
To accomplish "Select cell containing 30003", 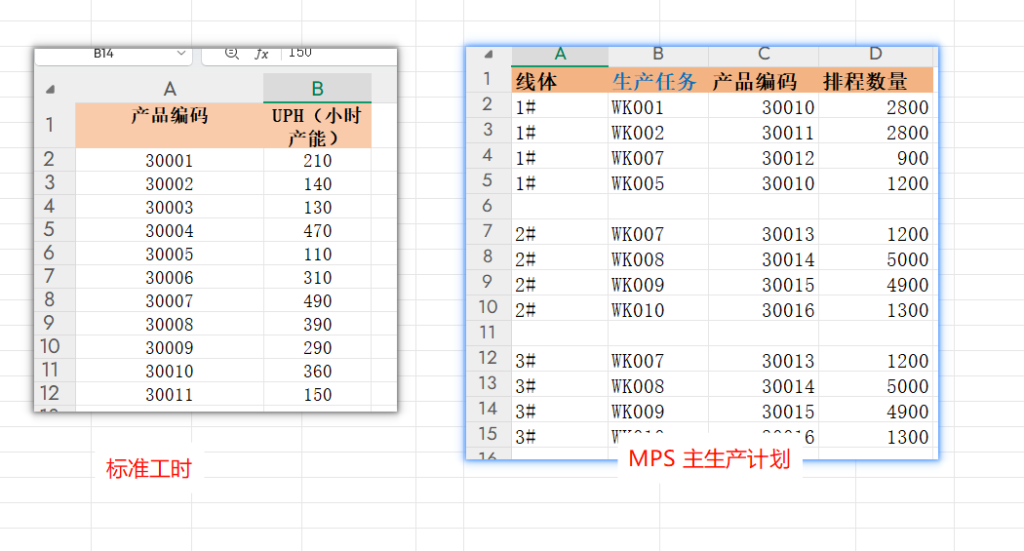I will 170,207.
